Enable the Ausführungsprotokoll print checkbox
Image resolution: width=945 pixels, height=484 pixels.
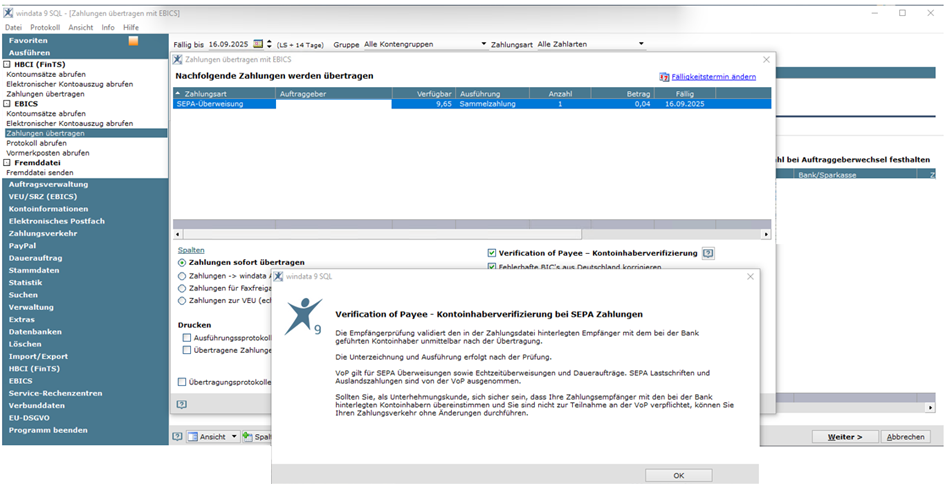pyautogui.click(x=187, y=338)
